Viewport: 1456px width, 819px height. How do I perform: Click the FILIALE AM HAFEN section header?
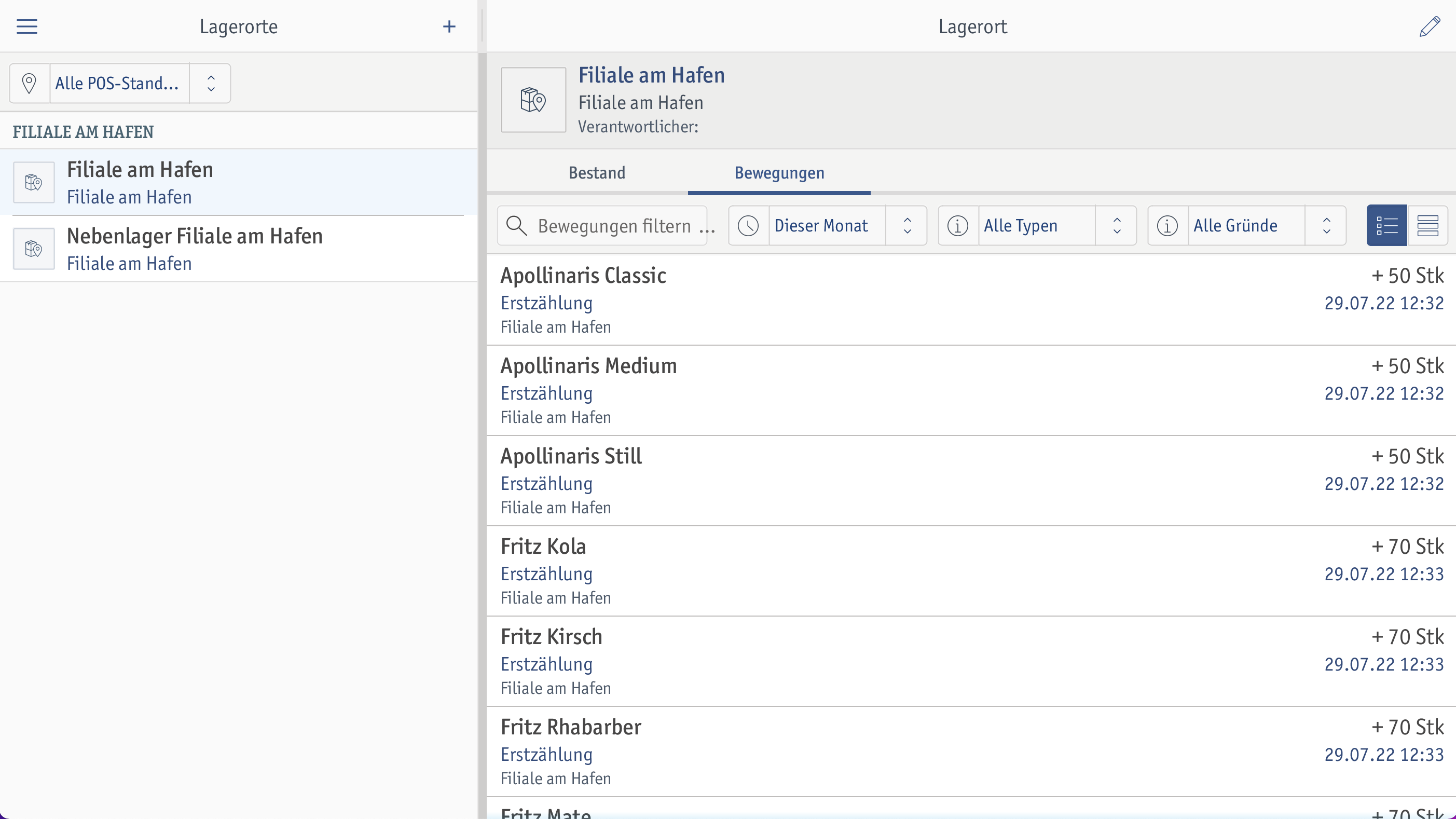tap(83, 132)
